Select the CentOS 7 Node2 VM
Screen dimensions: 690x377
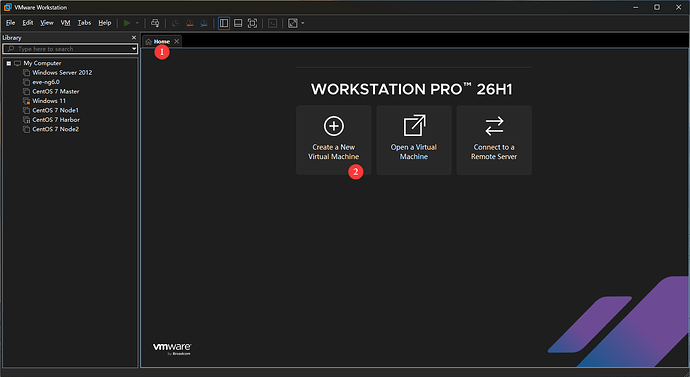pyautogui.click(x=55, y=129)
